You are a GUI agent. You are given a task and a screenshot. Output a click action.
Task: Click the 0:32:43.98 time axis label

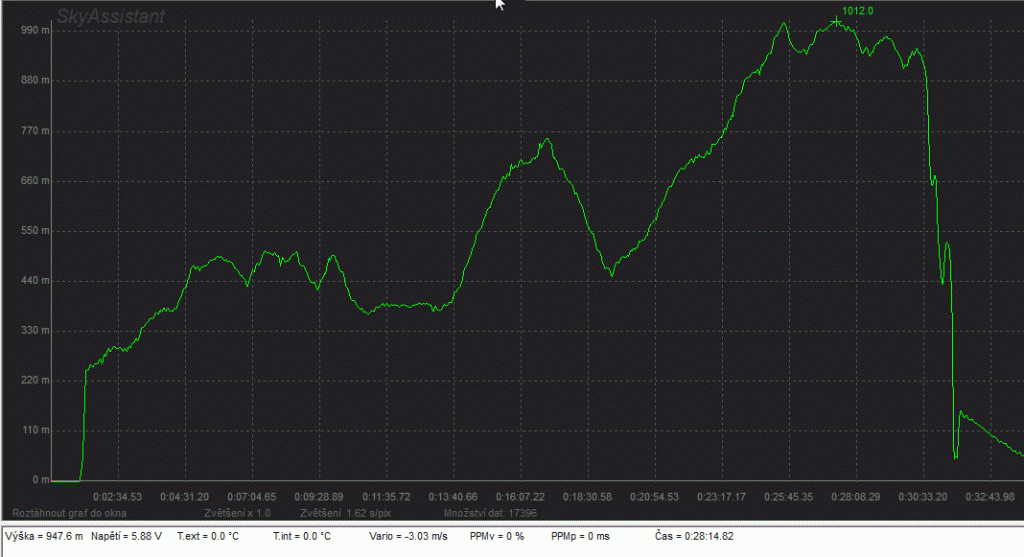tap(988, 496)
